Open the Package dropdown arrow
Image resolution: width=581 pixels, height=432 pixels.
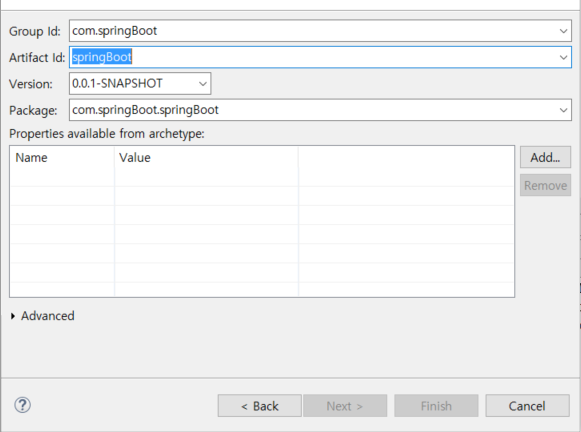563,110
